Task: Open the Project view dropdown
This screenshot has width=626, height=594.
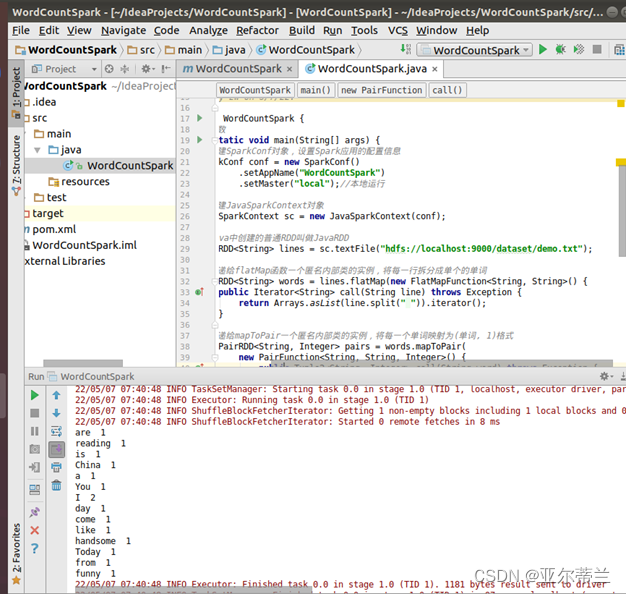Action: [94, 69]
